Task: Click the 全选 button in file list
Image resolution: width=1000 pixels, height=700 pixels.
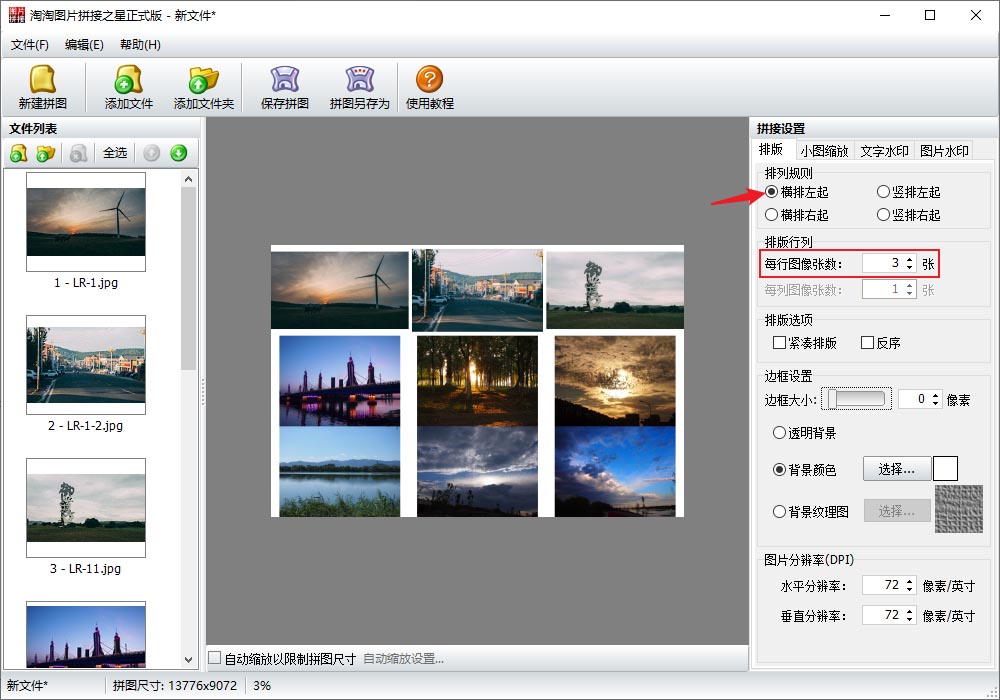Action: pyautogui.click(x=115, y=153)
